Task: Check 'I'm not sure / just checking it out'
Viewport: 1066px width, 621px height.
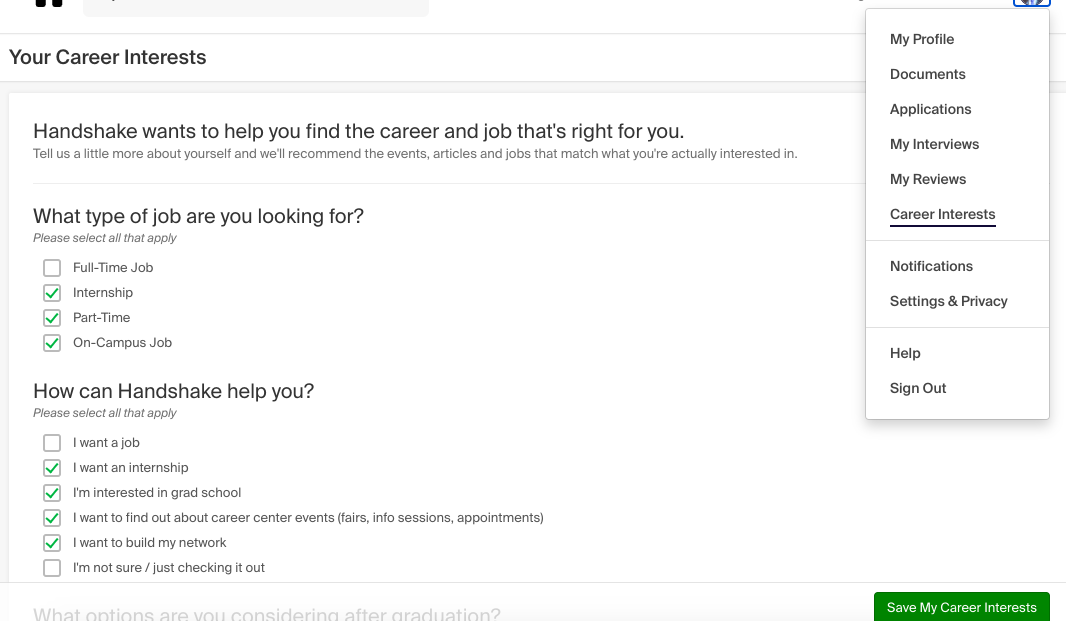Action: 52,568
